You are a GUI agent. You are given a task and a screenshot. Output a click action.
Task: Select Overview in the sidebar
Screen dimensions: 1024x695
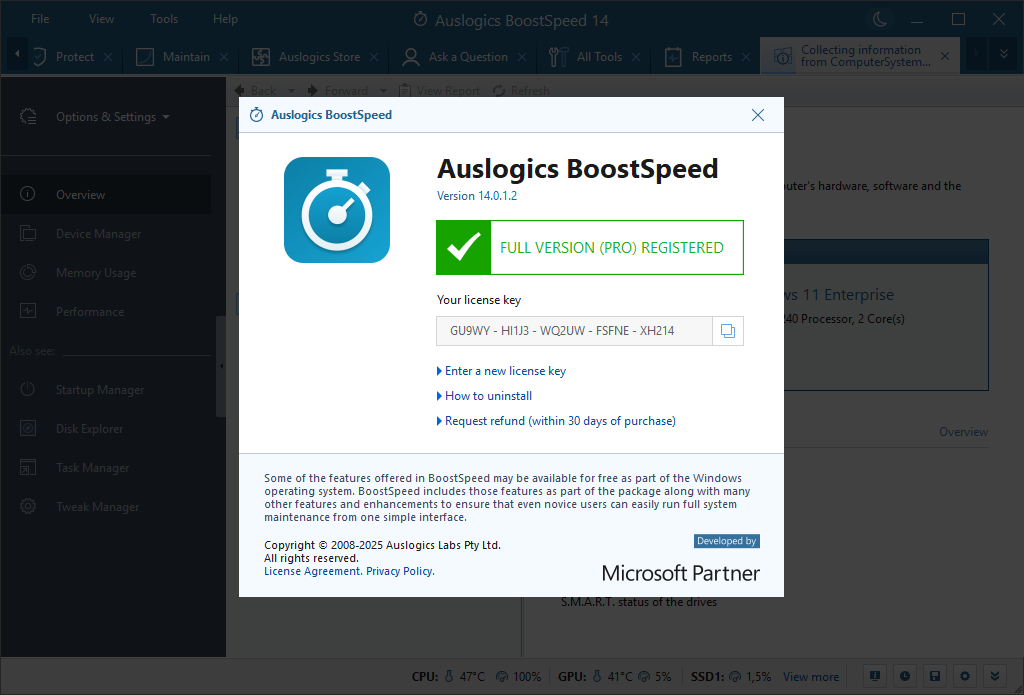pyautogui.click(x=106, y=195)
